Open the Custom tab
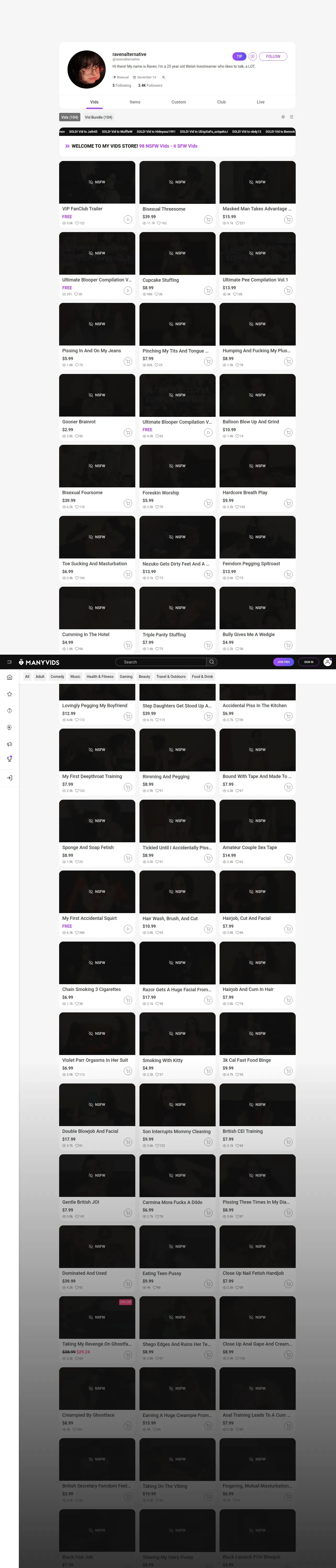The width and height of the screenshot is (336, 1568). click(x=179, y=102)
